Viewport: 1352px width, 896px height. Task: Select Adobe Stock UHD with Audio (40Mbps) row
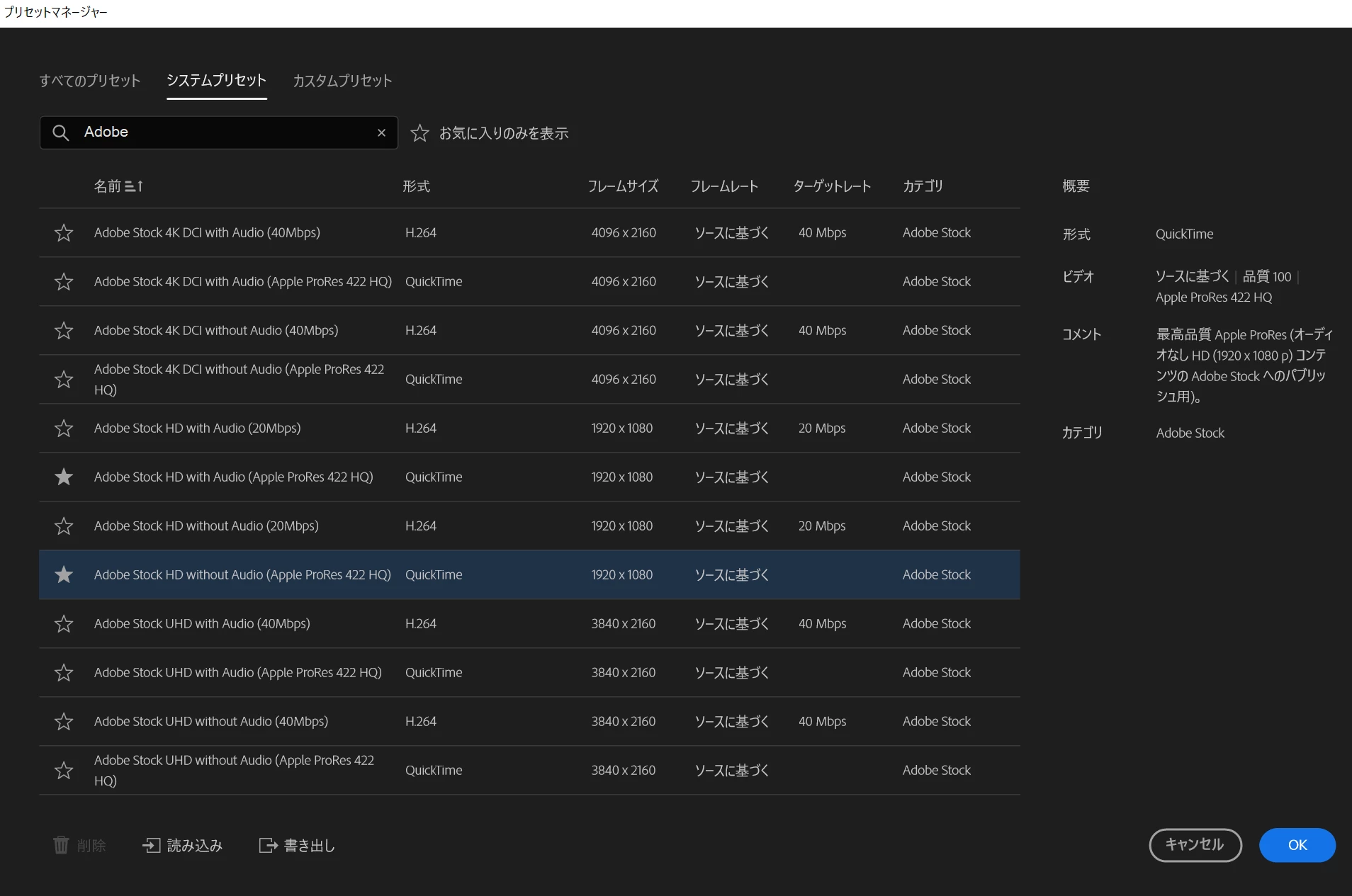tap(529, 623)
